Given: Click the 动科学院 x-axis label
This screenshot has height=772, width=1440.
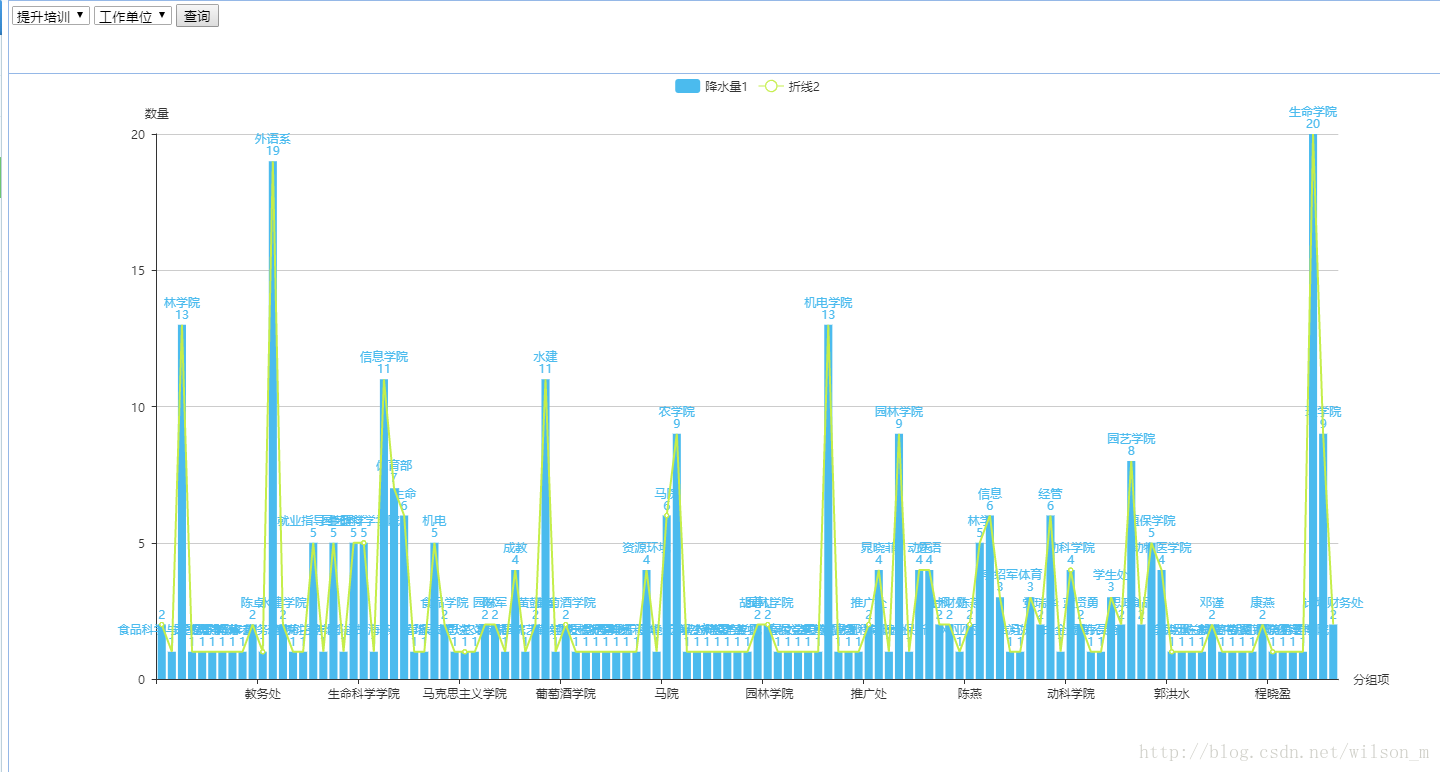Looking at the screenshot, I should tap(1070, 694).
